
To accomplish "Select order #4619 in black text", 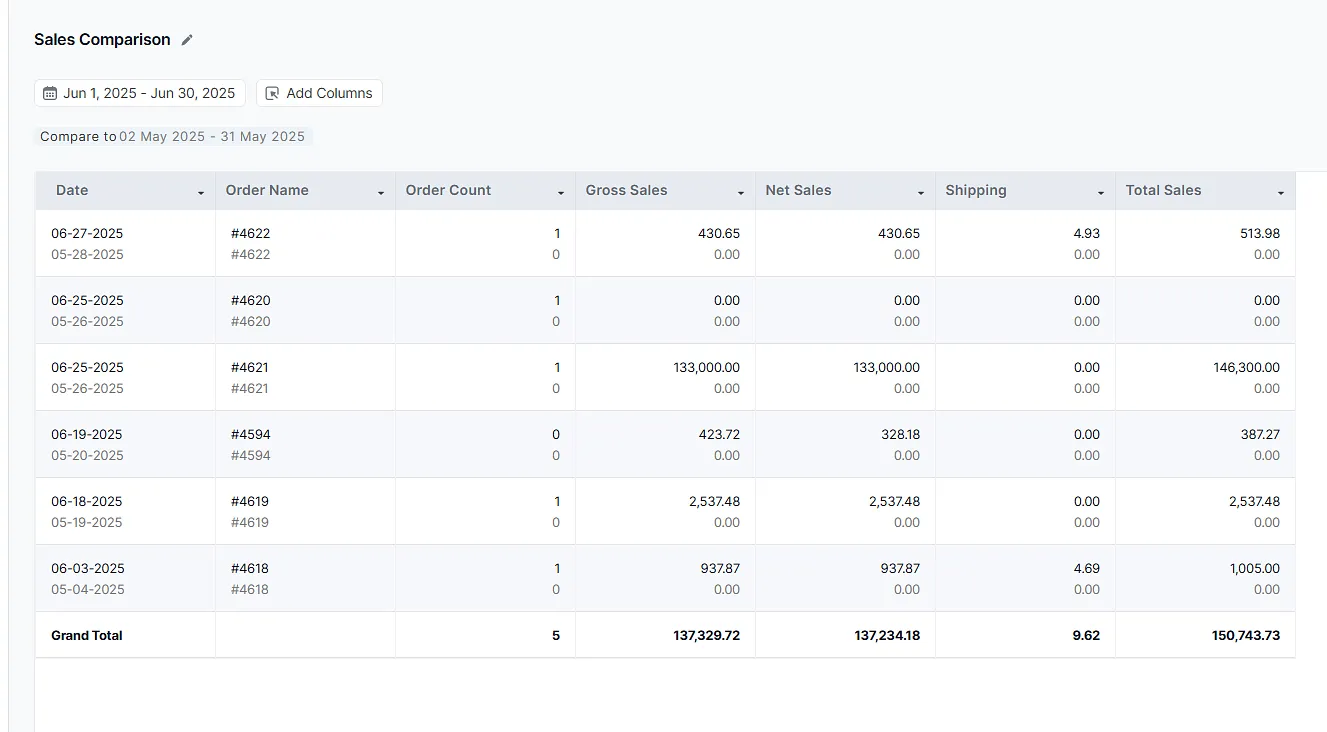I will [250, 501].
